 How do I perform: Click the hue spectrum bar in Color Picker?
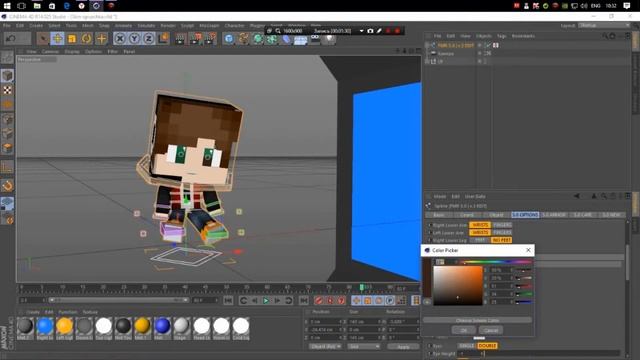tap(496, 262)
